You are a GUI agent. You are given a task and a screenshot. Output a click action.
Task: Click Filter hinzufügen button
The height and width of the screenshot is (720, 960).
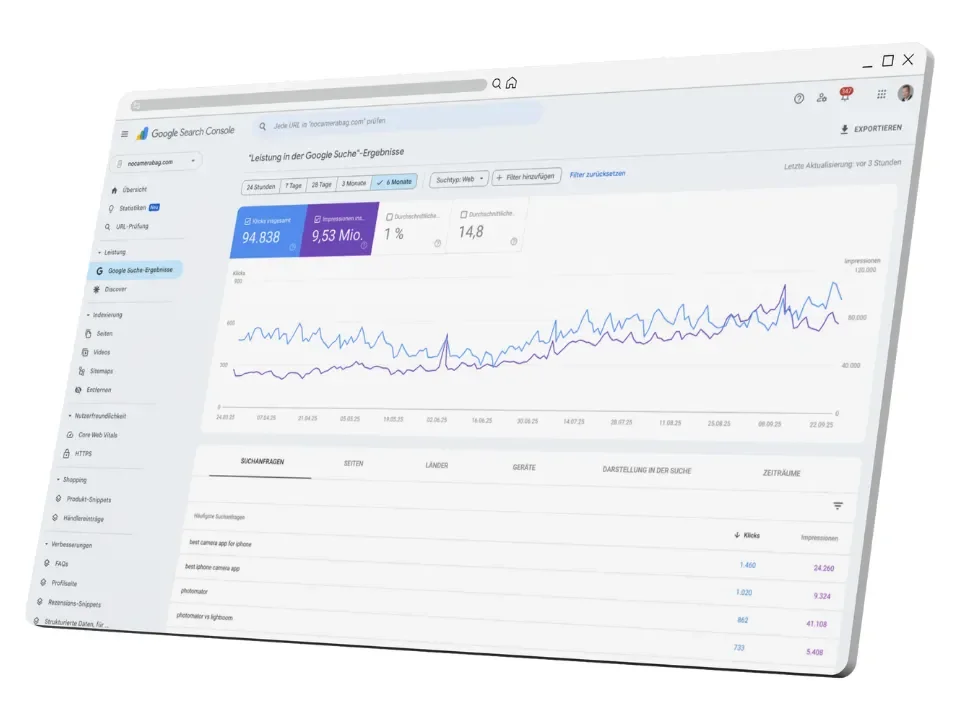click(x=527, y=177)
